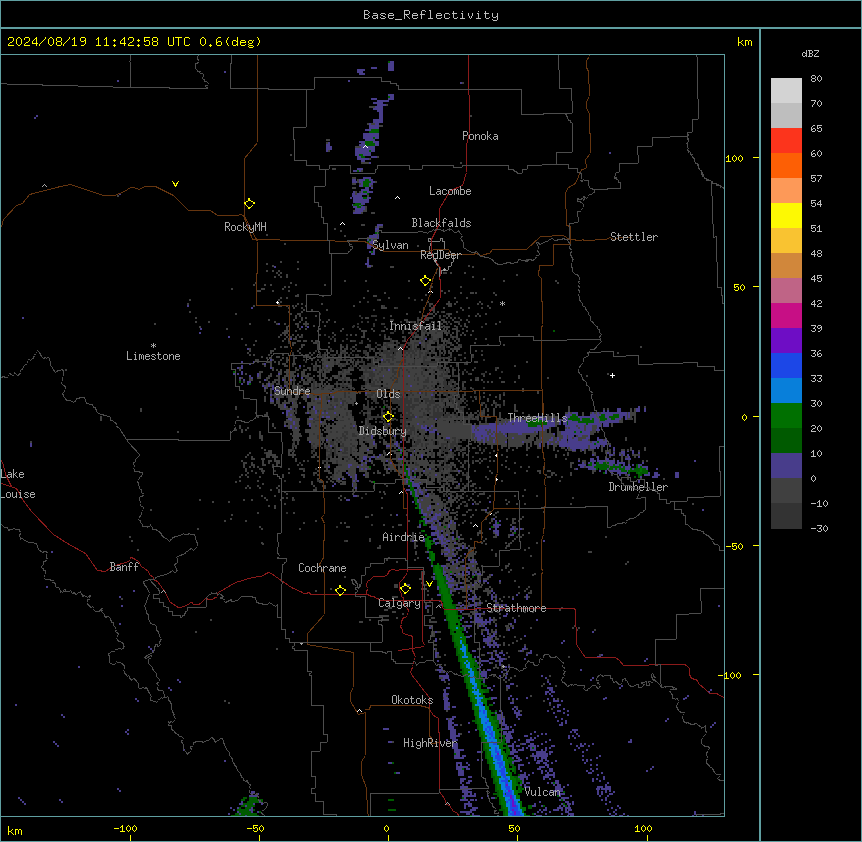This screenshot has height=842, width=862.
Task: Pick the light gray 70-80 dBZ swatch
Action: point(786,91)
